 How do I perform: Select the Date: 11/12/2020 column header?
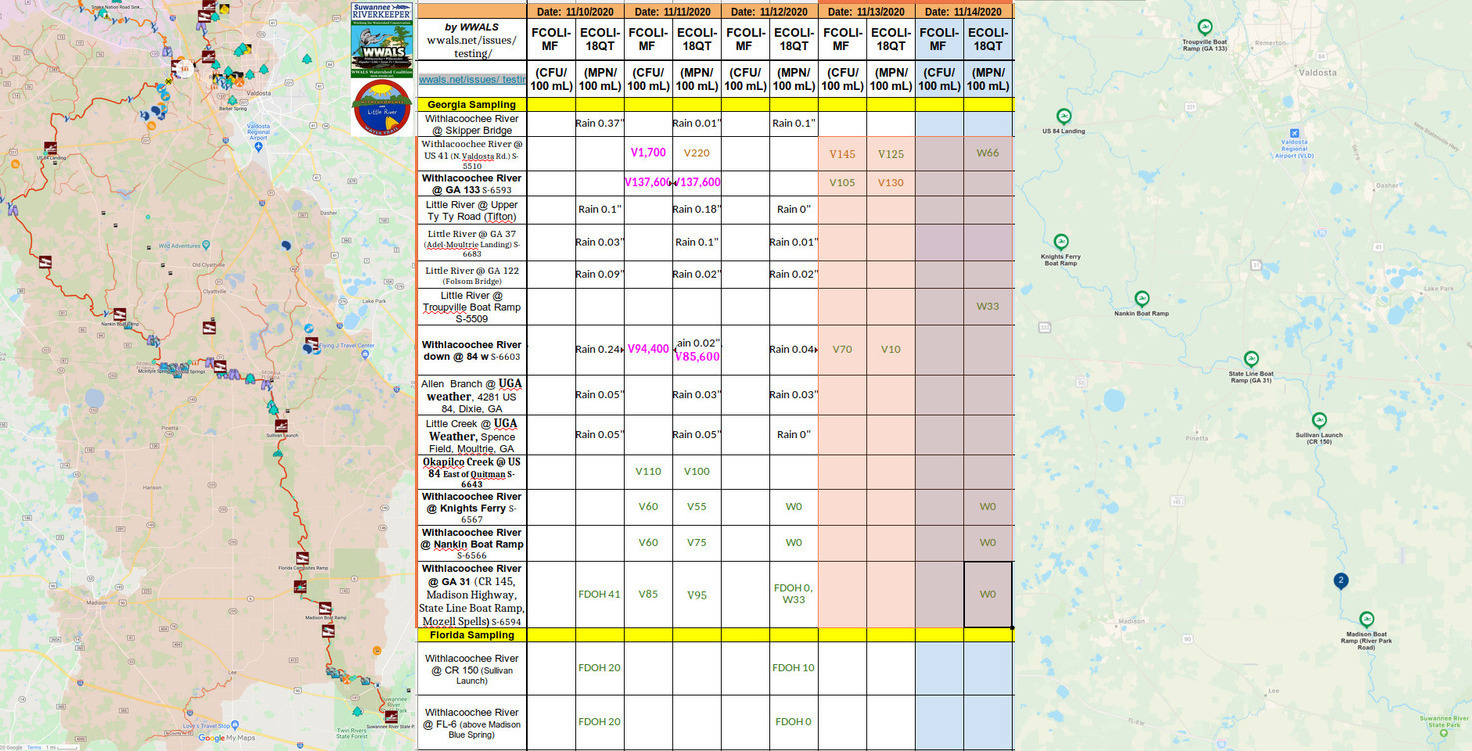[769, 11]
